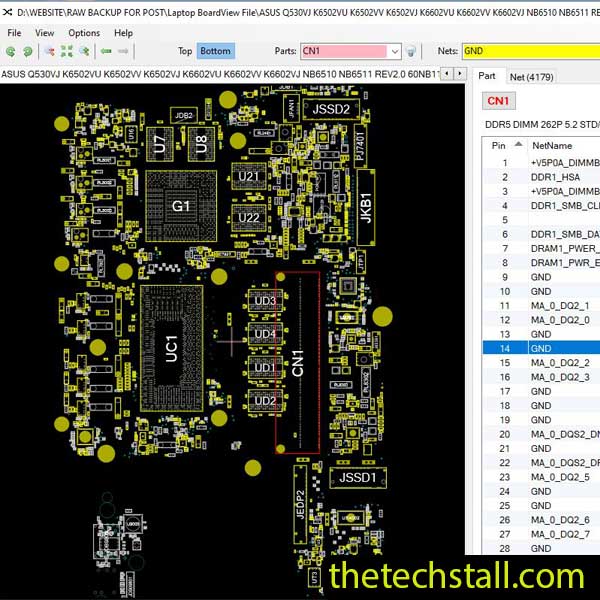Open the File menu
The height and width of the screenshot is (600, 600).
pyautogui.click(x=14, y=33)
